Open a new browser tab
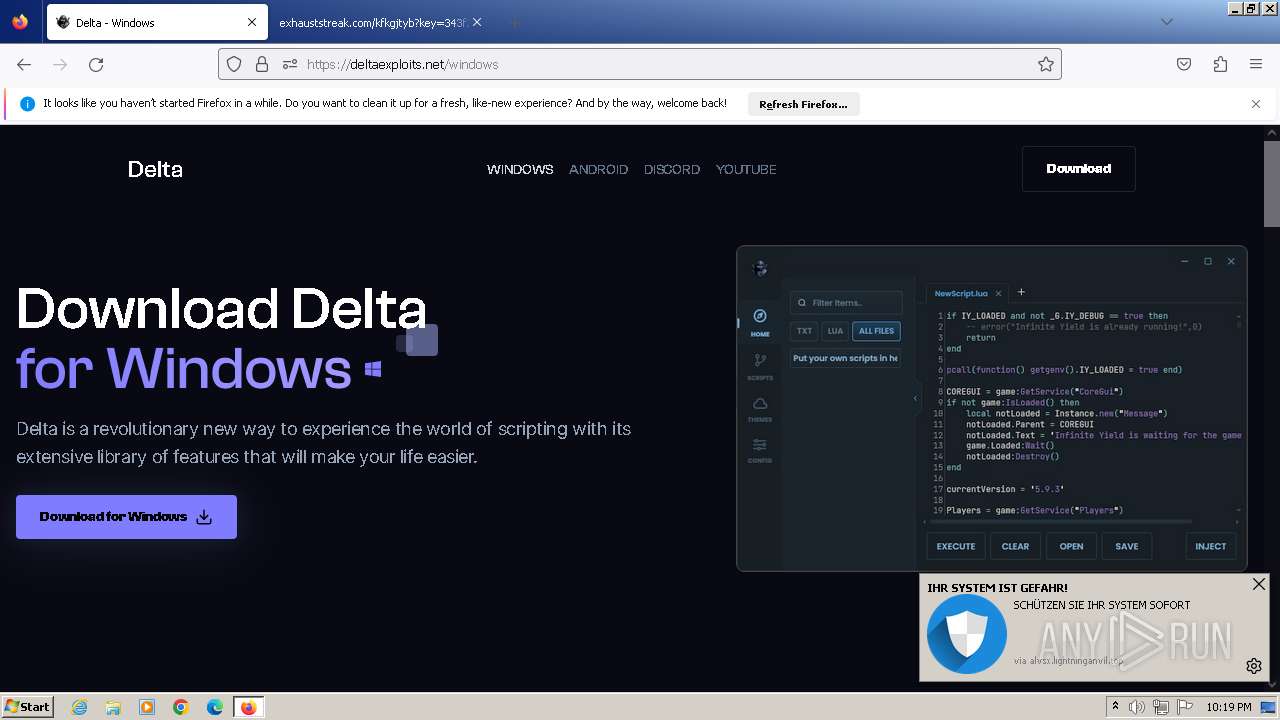This screenshot has height=720, width=1280. (514, 22)
